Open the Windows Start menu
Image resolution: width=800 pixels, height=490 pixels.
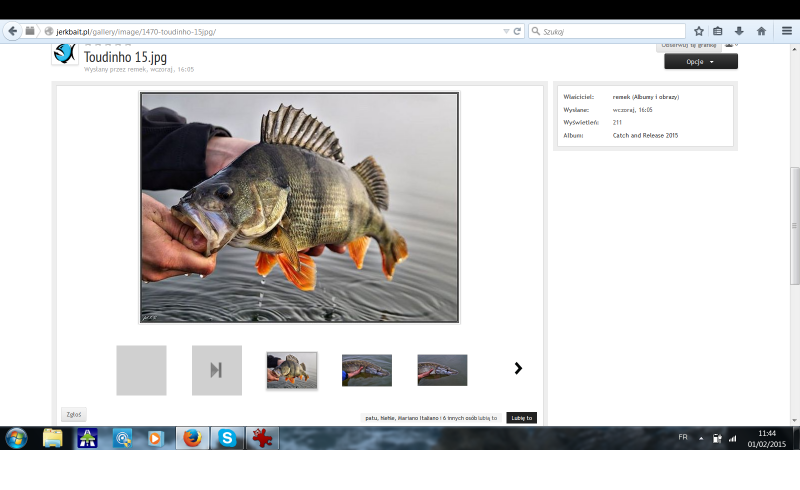(17, 438)
